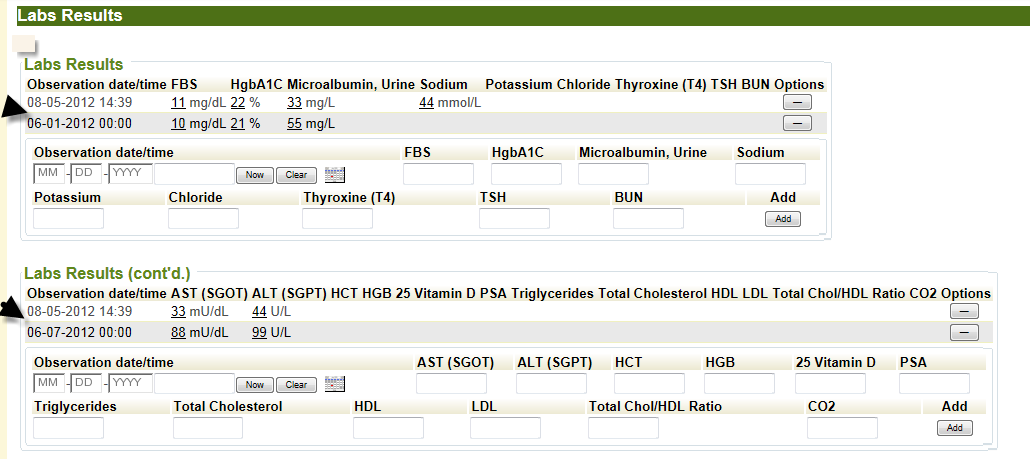The width and height of the screenshot is (1030, 459).
Task: Open calendar picker in first Labs Results form
Action: click(x=335, y=175)
